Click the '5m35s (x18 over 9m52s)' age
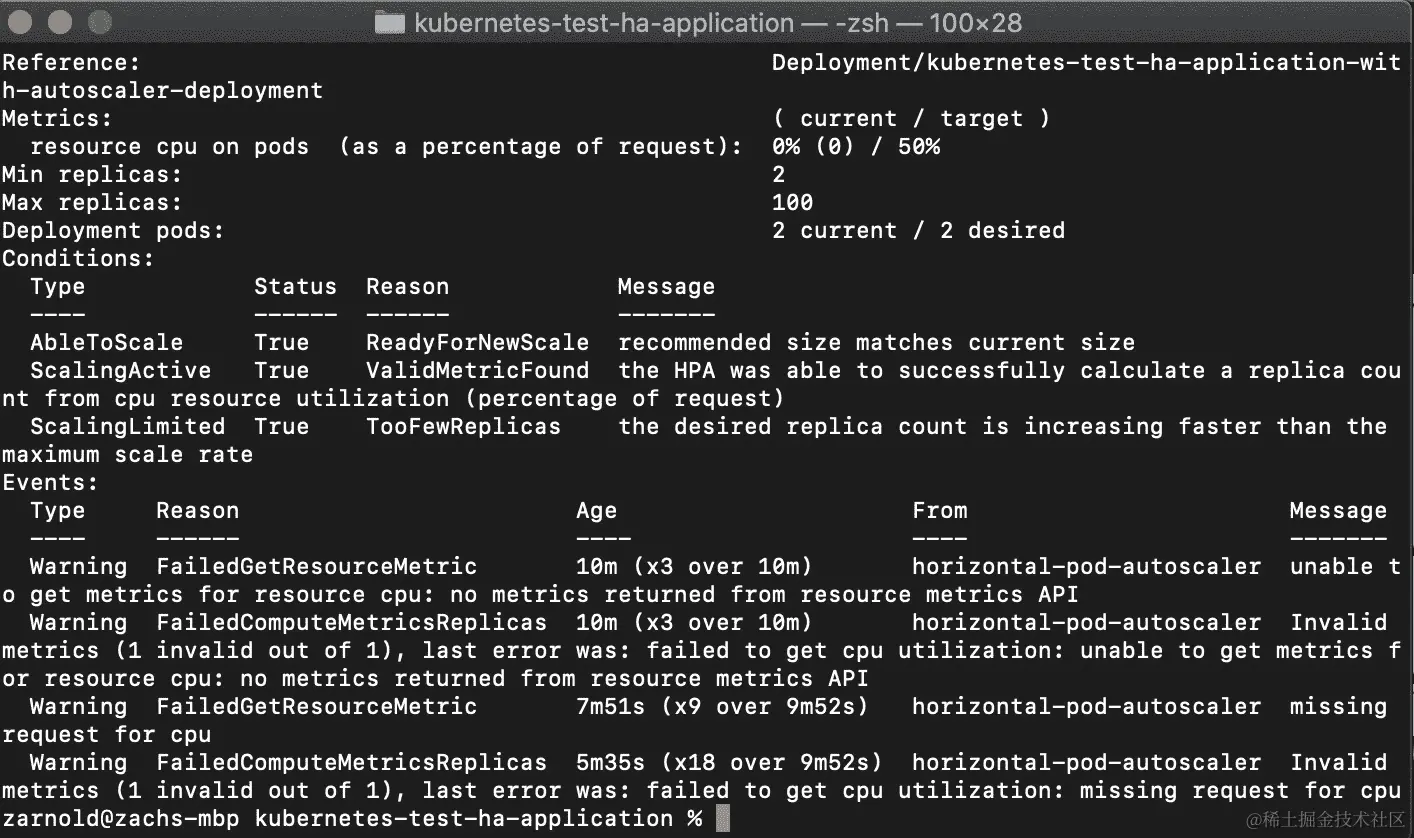 tap(730, 763)
